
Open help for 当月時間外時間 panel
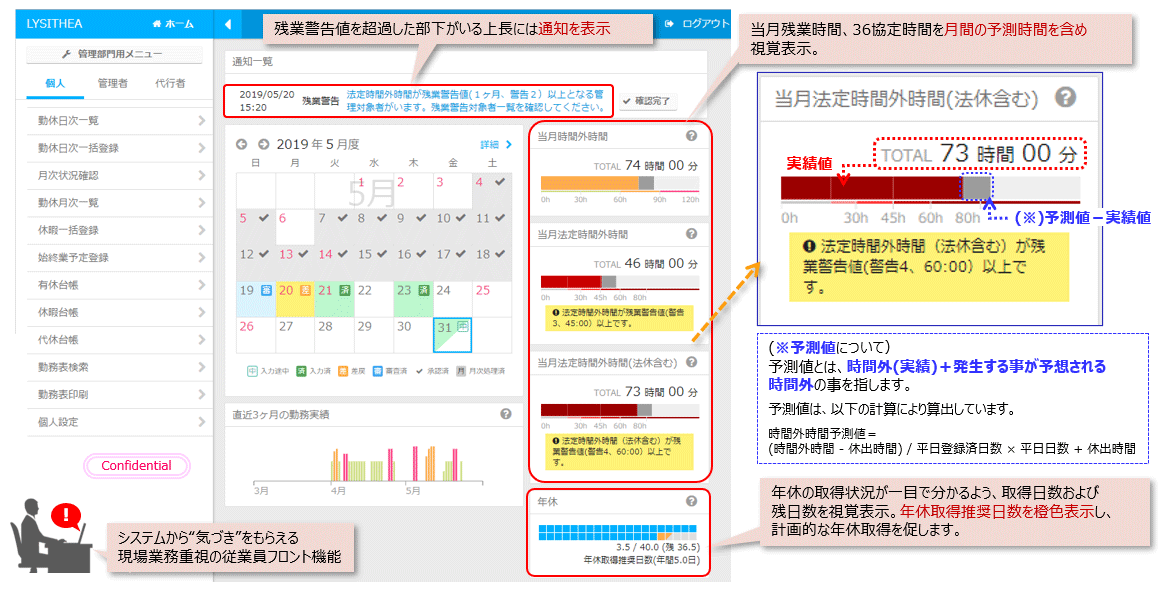(691, 136)
